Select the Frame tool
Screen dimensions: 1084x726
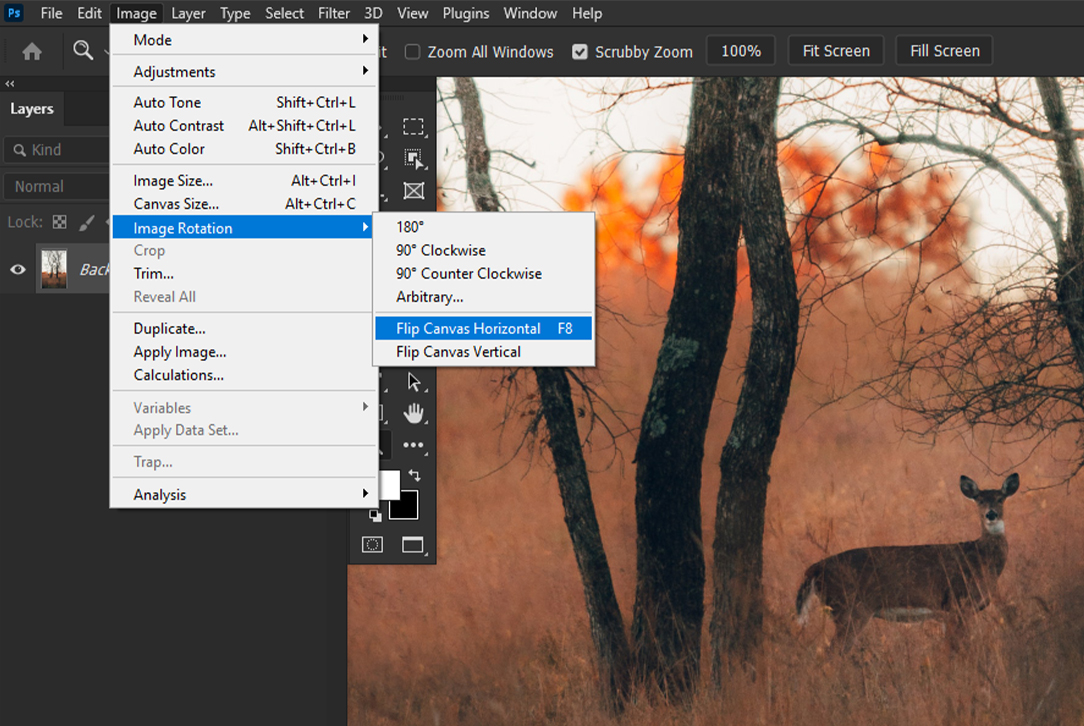coord(414,190)
